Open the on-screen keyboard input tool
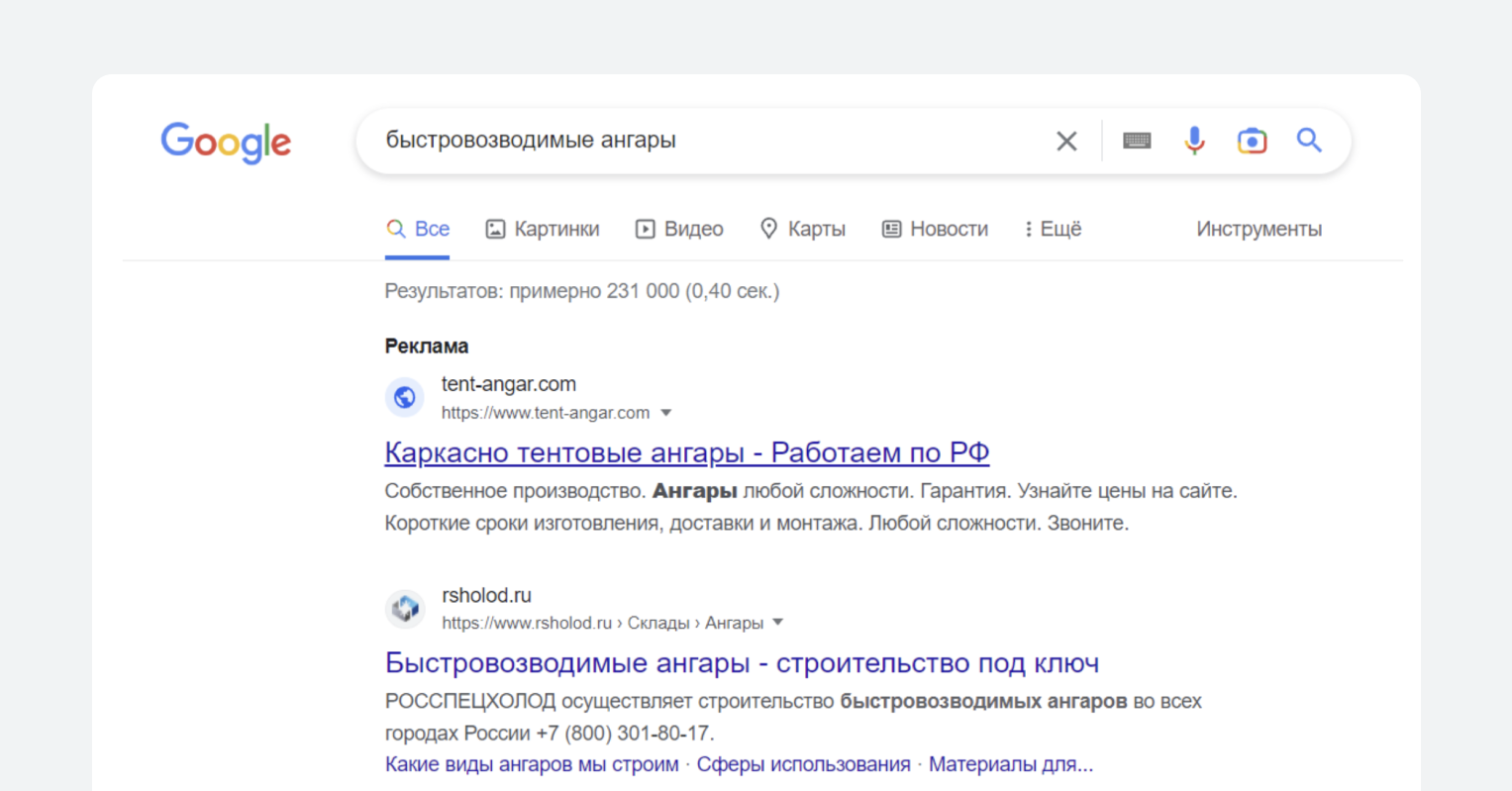 [x=1137, y=142]
